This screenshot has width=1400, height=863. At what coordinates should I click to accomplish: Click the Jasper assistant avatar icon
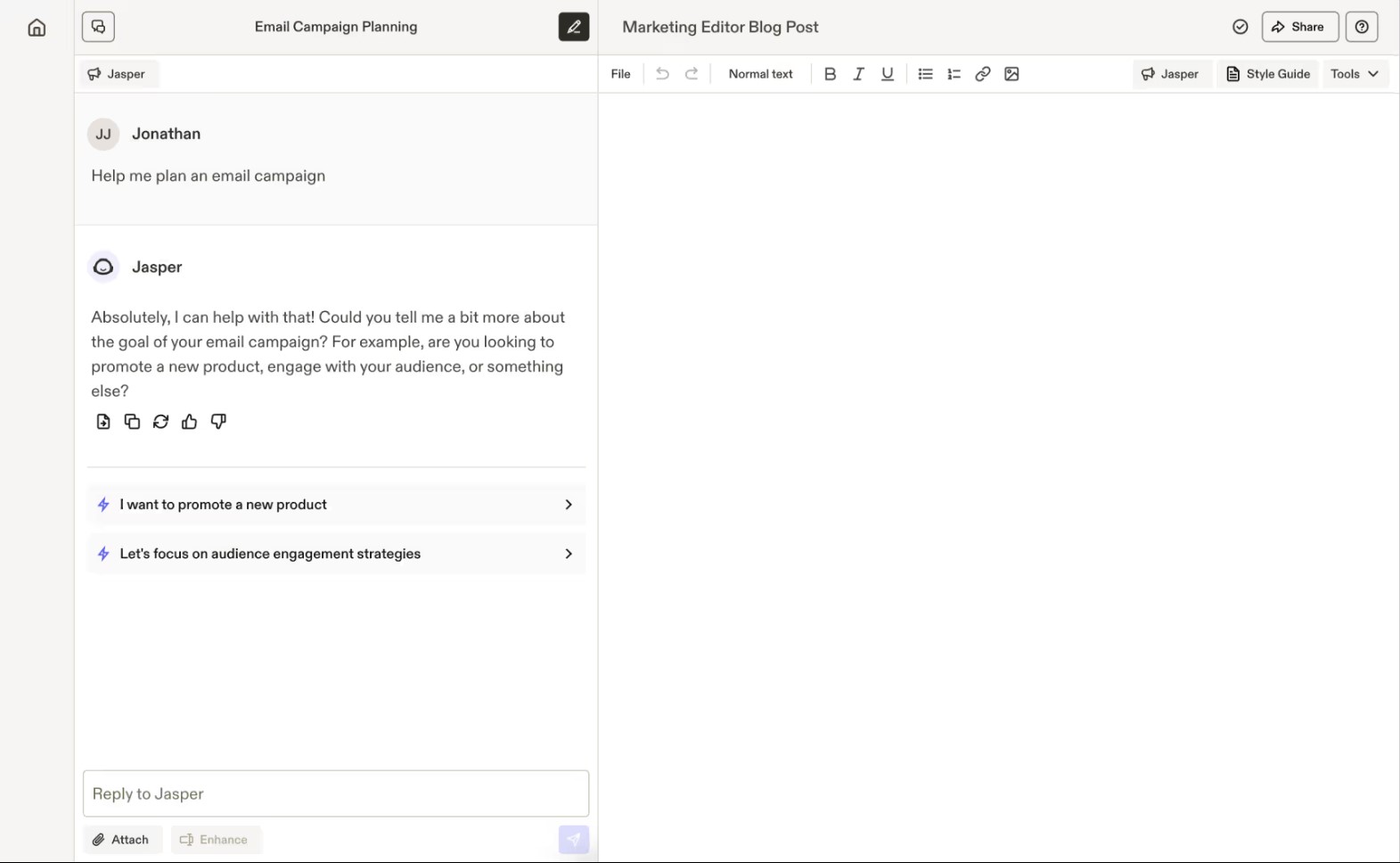coord(103,267)
